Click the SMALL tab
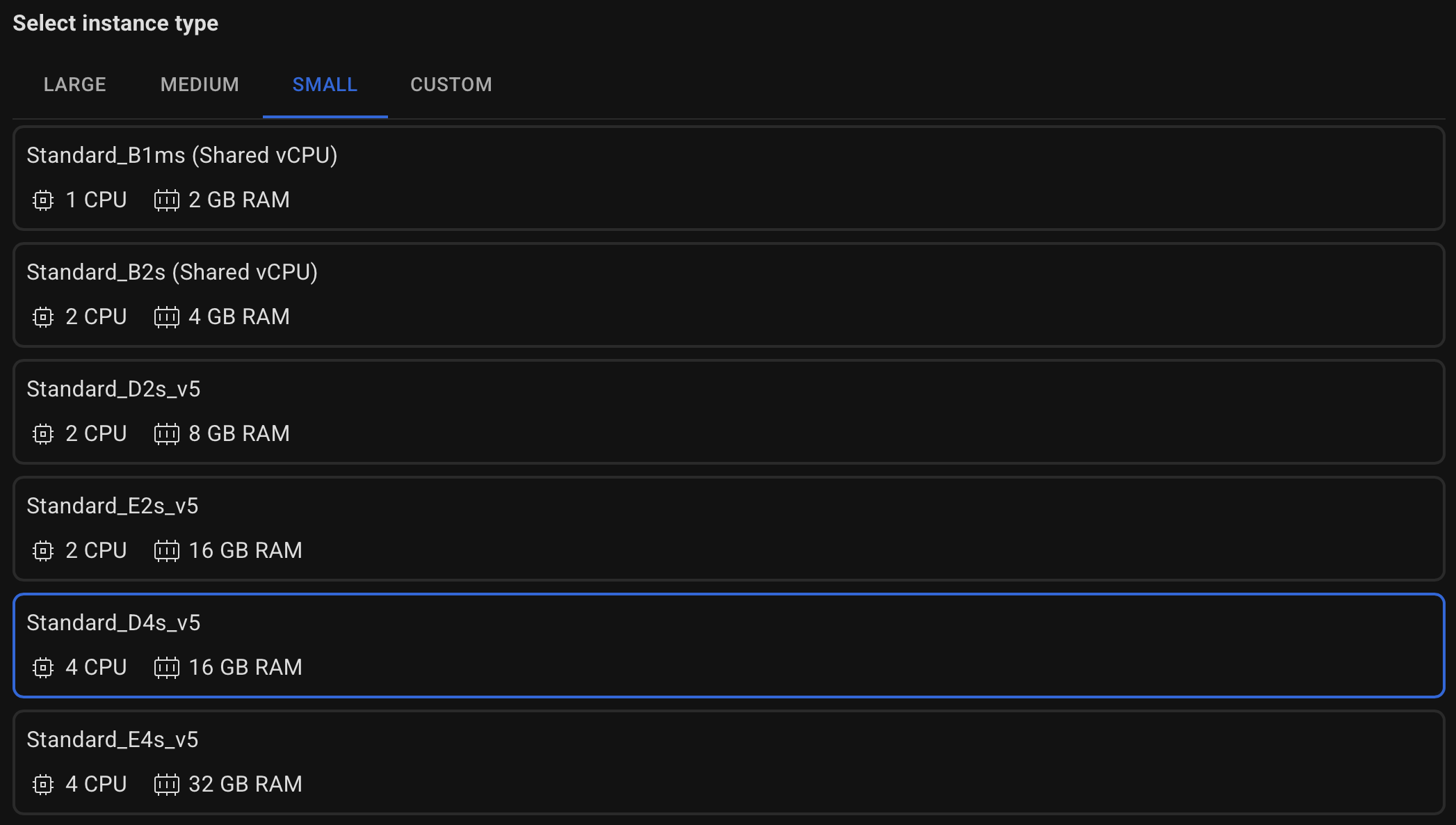Image resolution: width=1456 pixels, height=825 pixels. pos(325,85)
